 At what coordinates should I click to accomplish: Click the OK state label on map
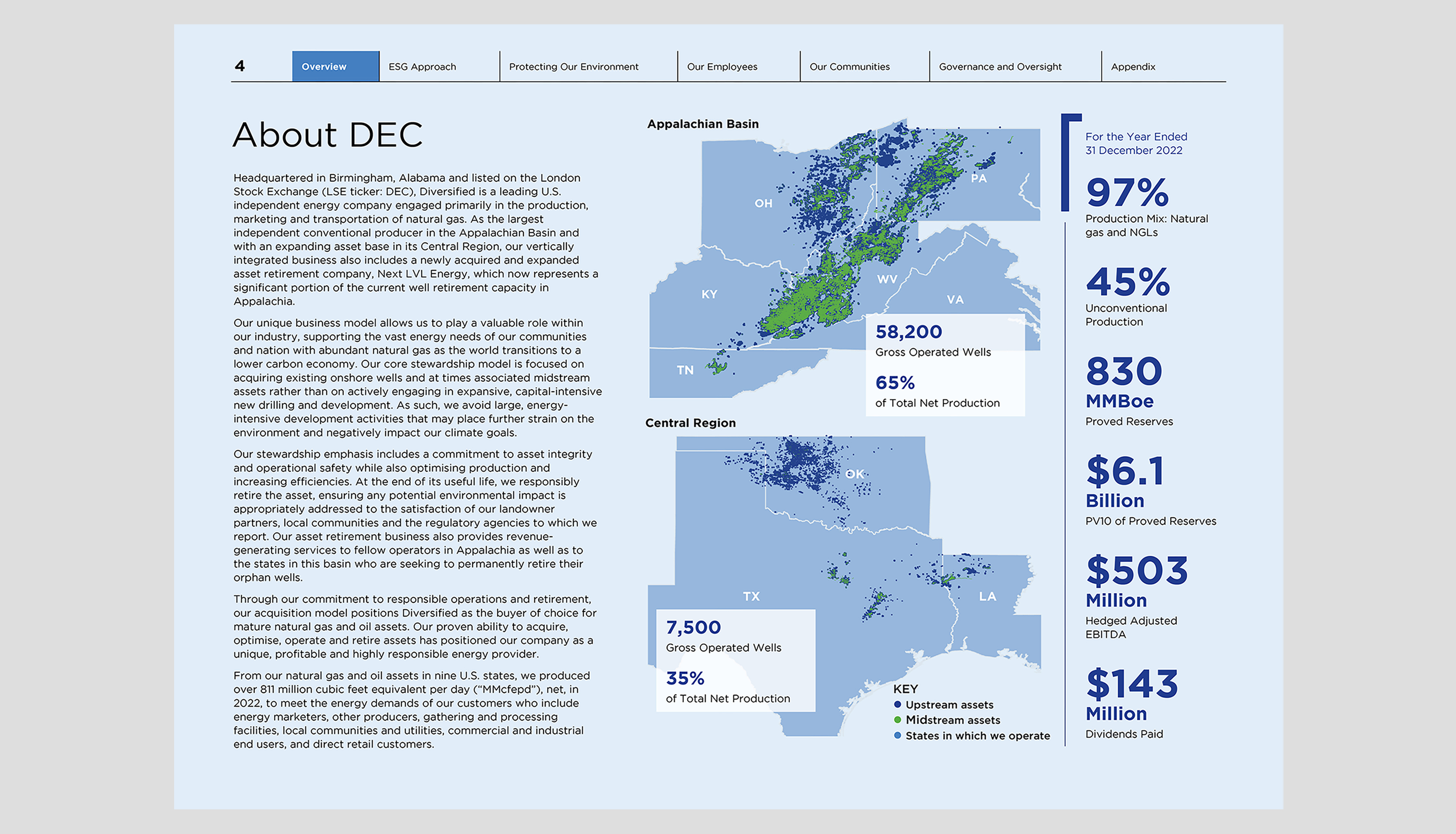pyautogui.click(x=854, y=474)
